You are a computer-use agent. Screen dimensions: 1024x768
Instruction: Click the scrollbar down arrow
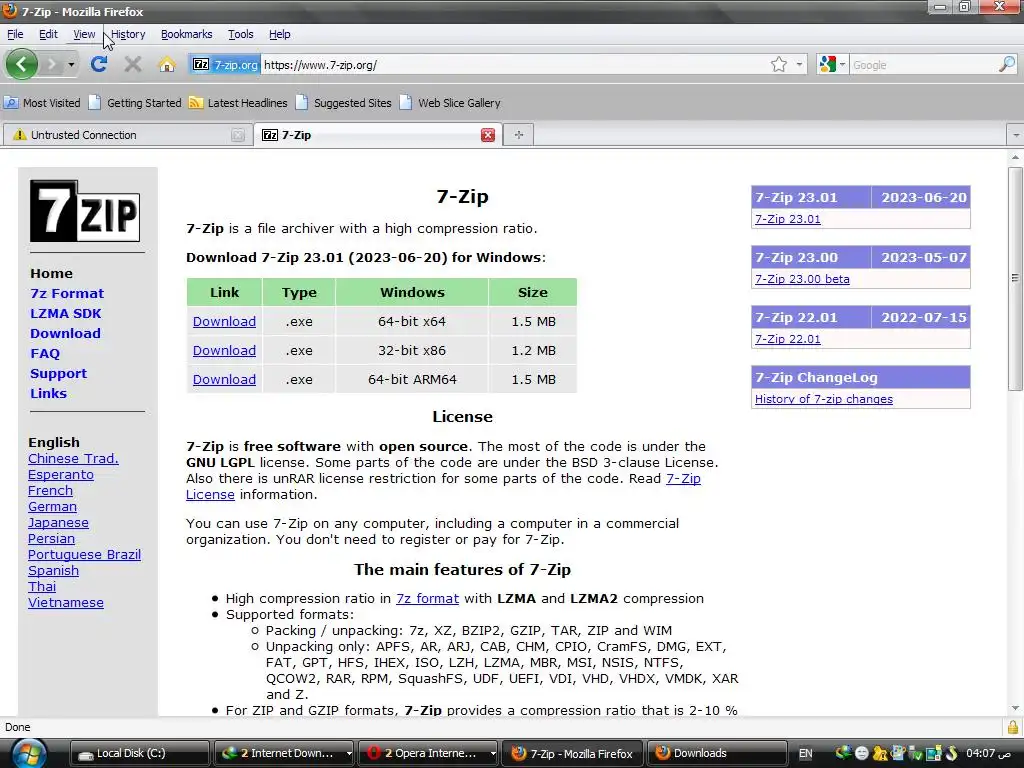(x=1015, y=708)
